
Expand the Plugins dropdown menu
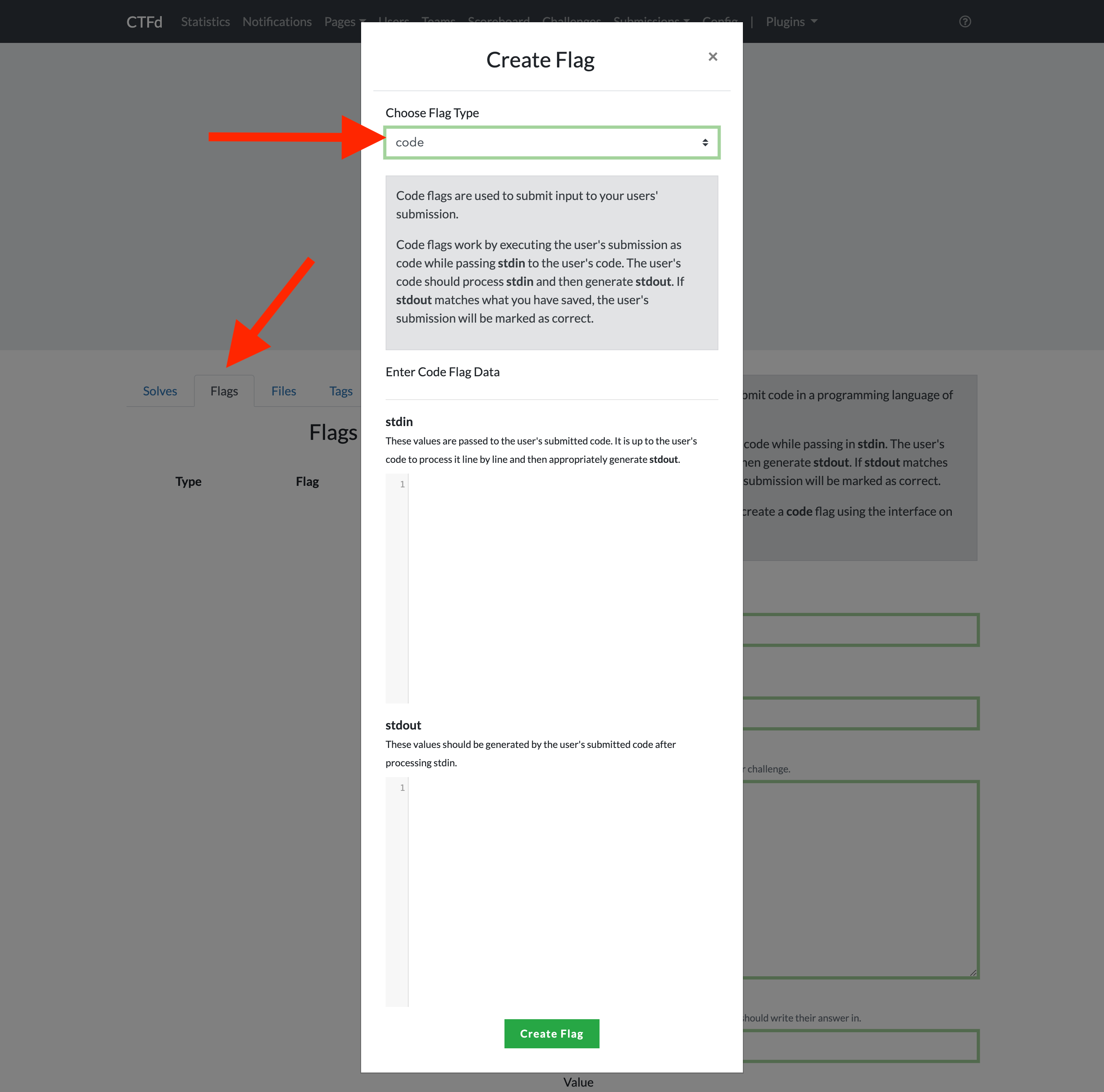(x=791, y=22)
